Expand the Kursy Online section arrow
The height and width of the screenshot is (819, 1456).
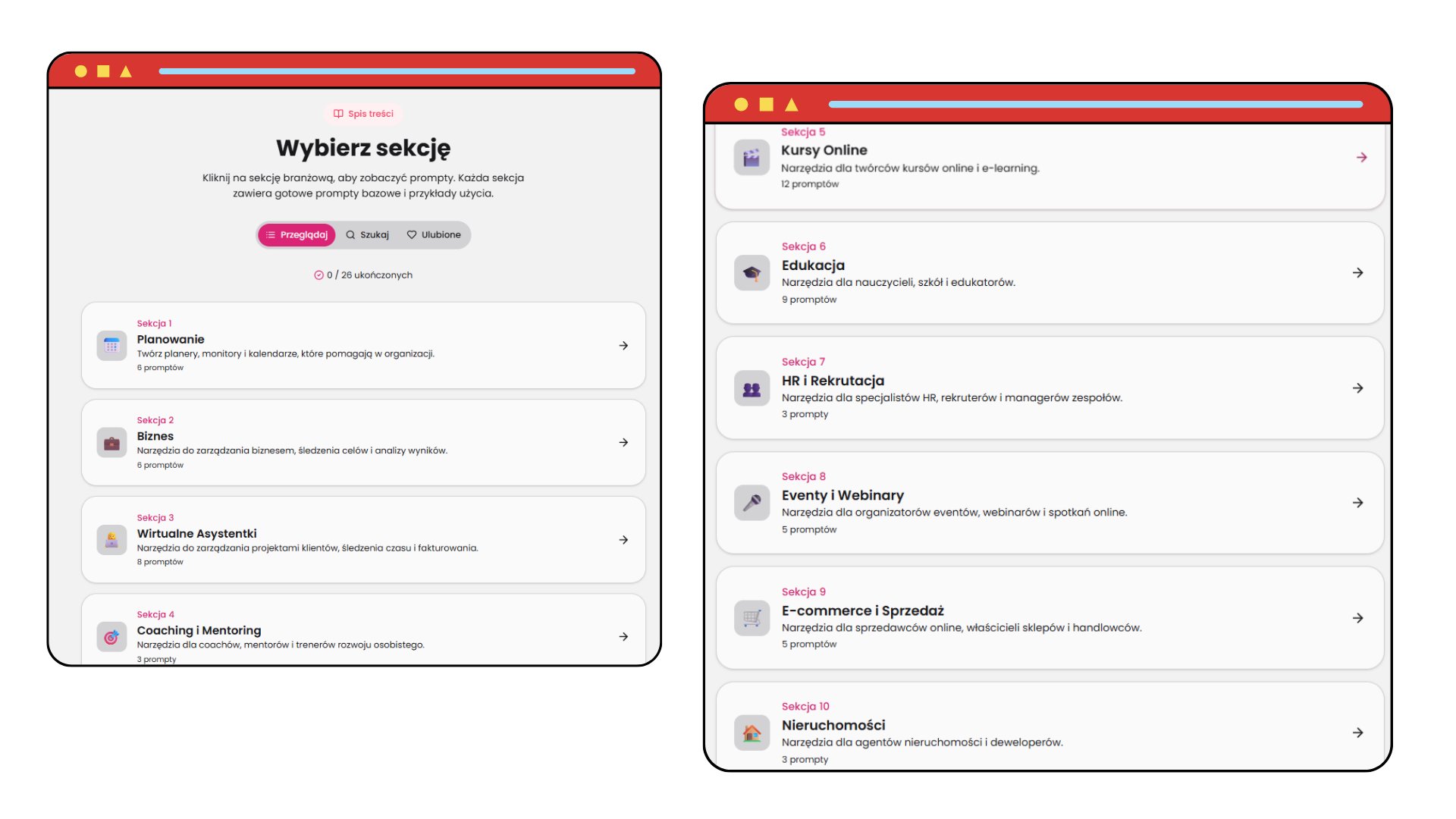[x=1362, y=158]
